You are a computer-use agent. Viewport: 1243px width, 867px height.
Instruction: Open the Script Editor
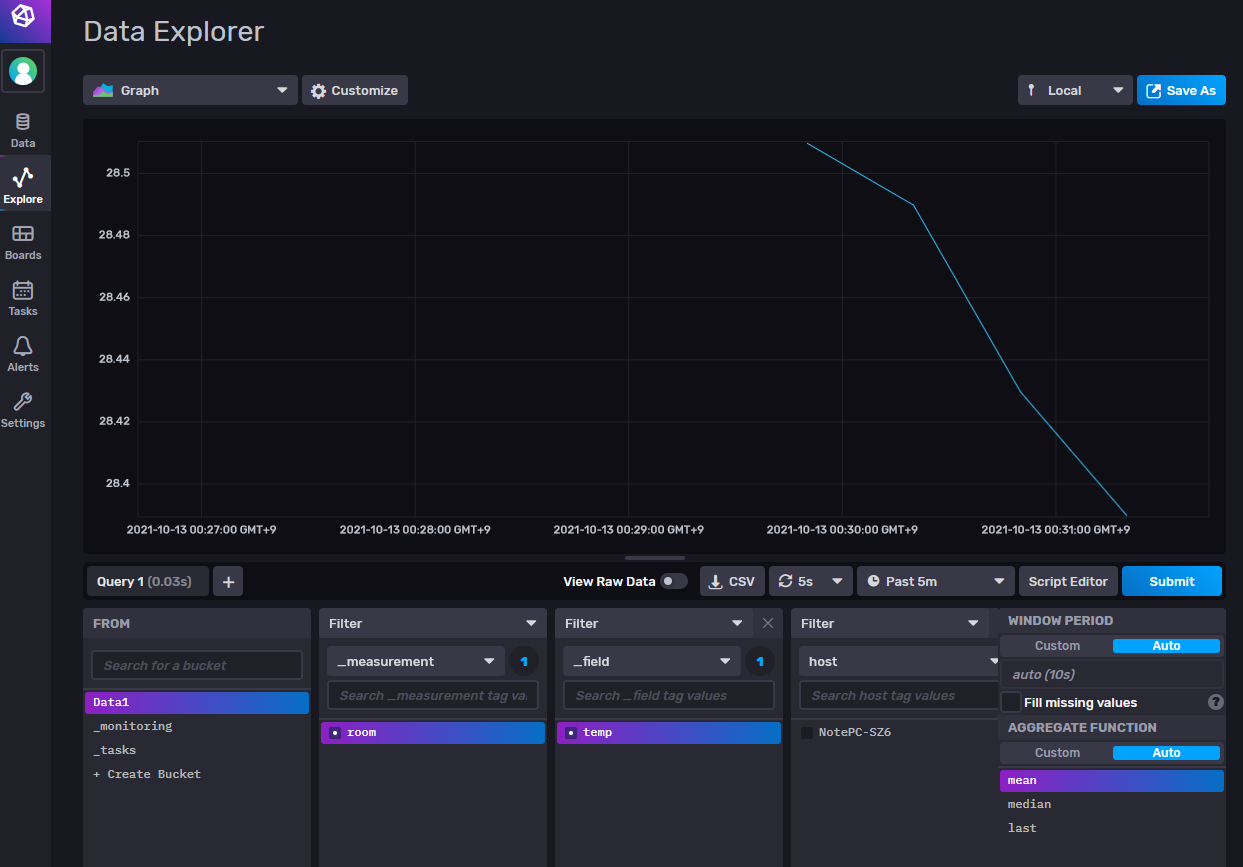(x=1068, y=581)
